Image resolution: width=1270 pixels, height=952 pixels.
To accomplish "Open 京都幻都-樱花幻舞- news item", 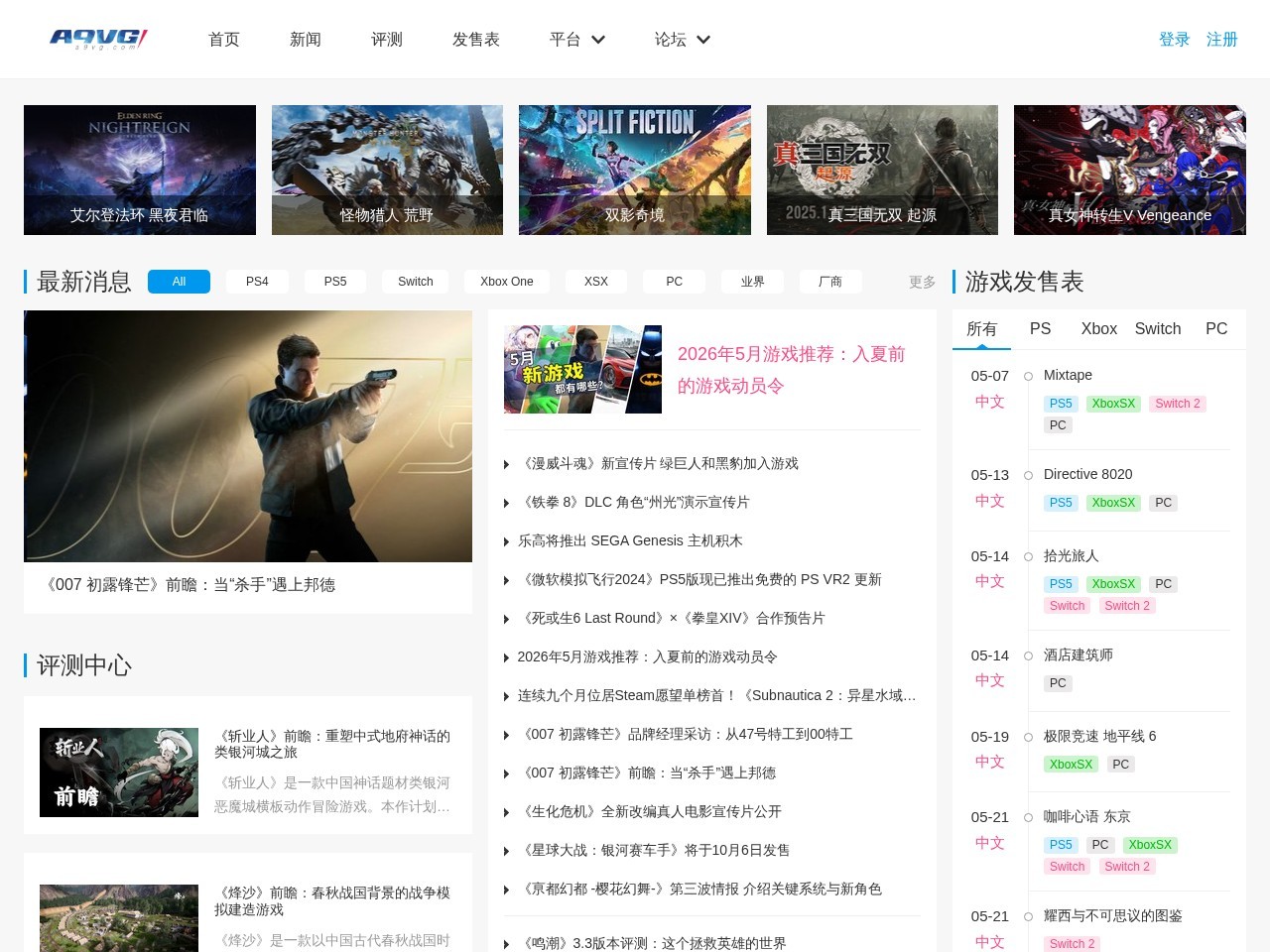I will coord(699,890).
